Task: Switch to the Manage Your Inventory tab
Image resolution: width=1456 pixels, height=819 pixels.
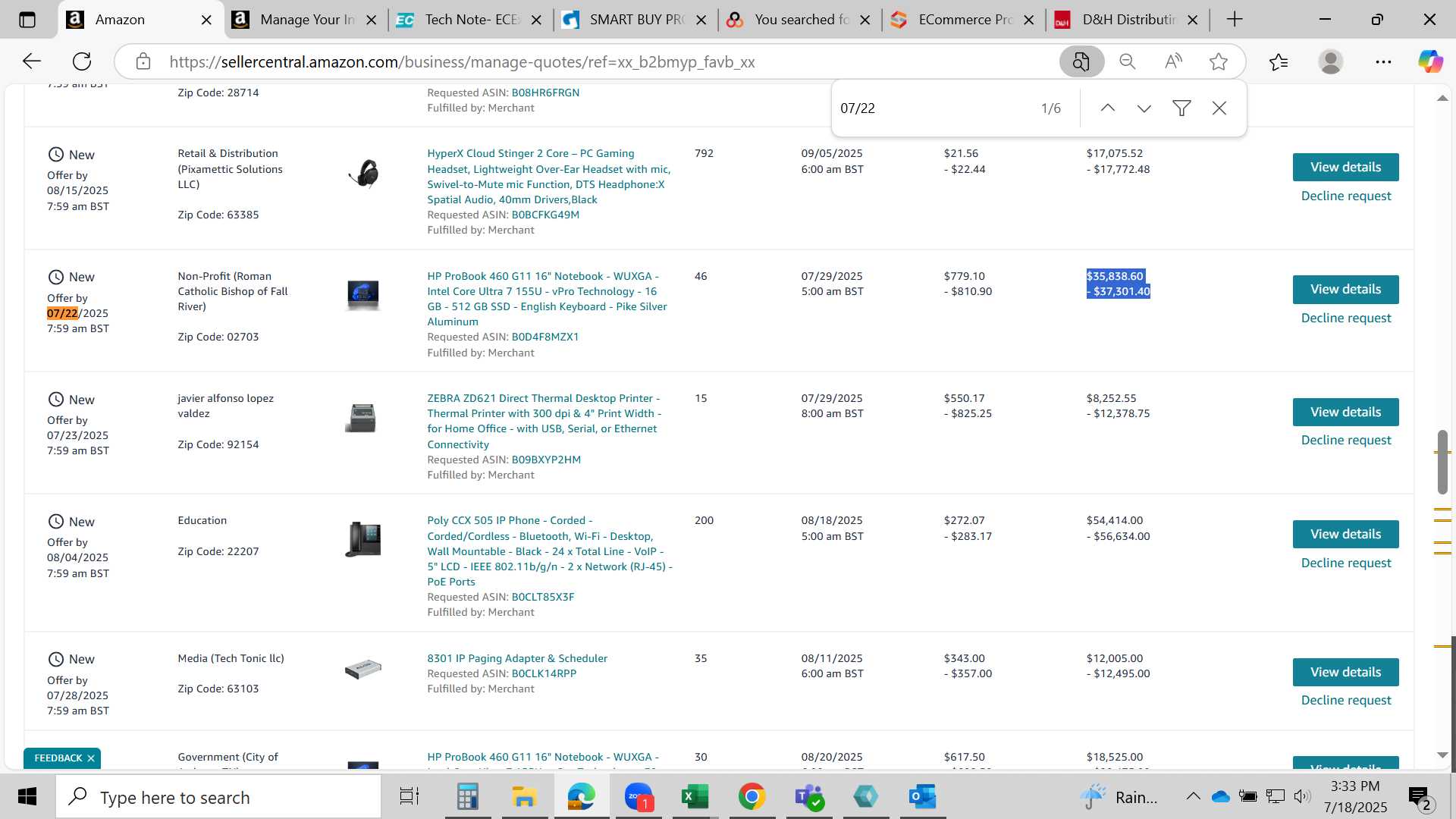Action: coord(306,20)
